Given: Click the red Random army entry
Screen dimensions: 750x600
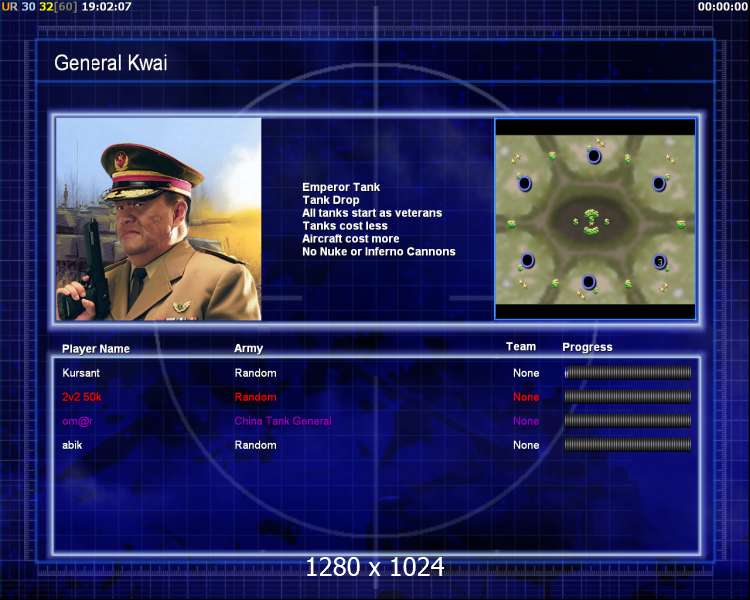Looking at the screenshot, I should (x=255, y=397).
